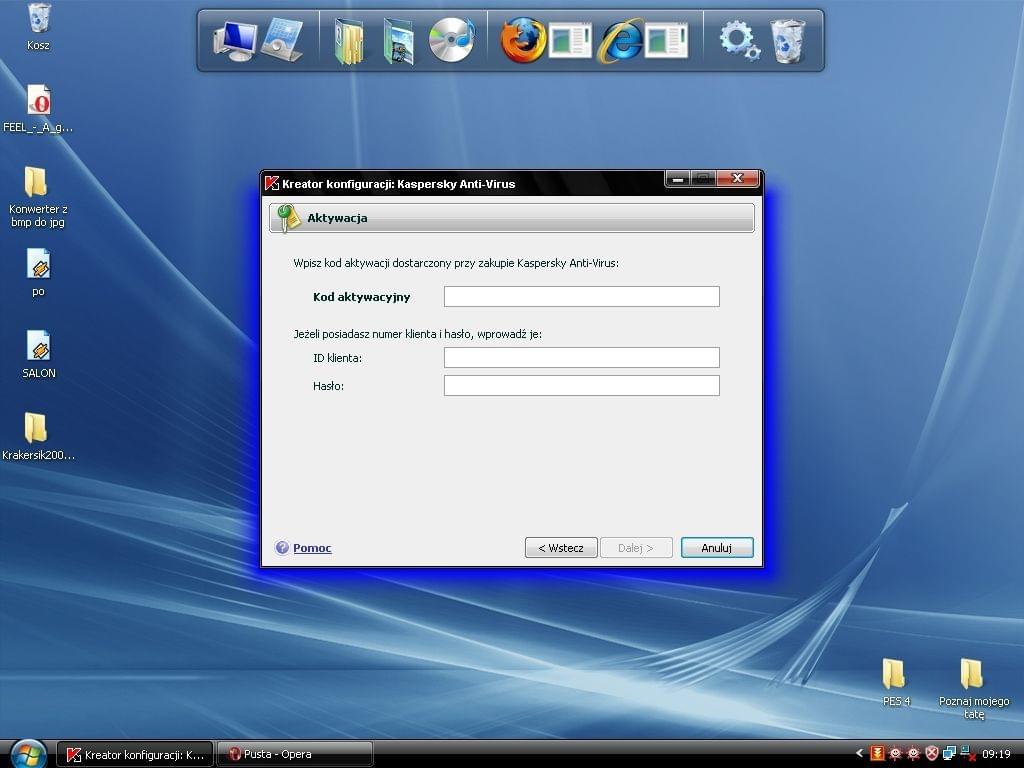Expand hidden system tray icons arrow

[859, 754]
